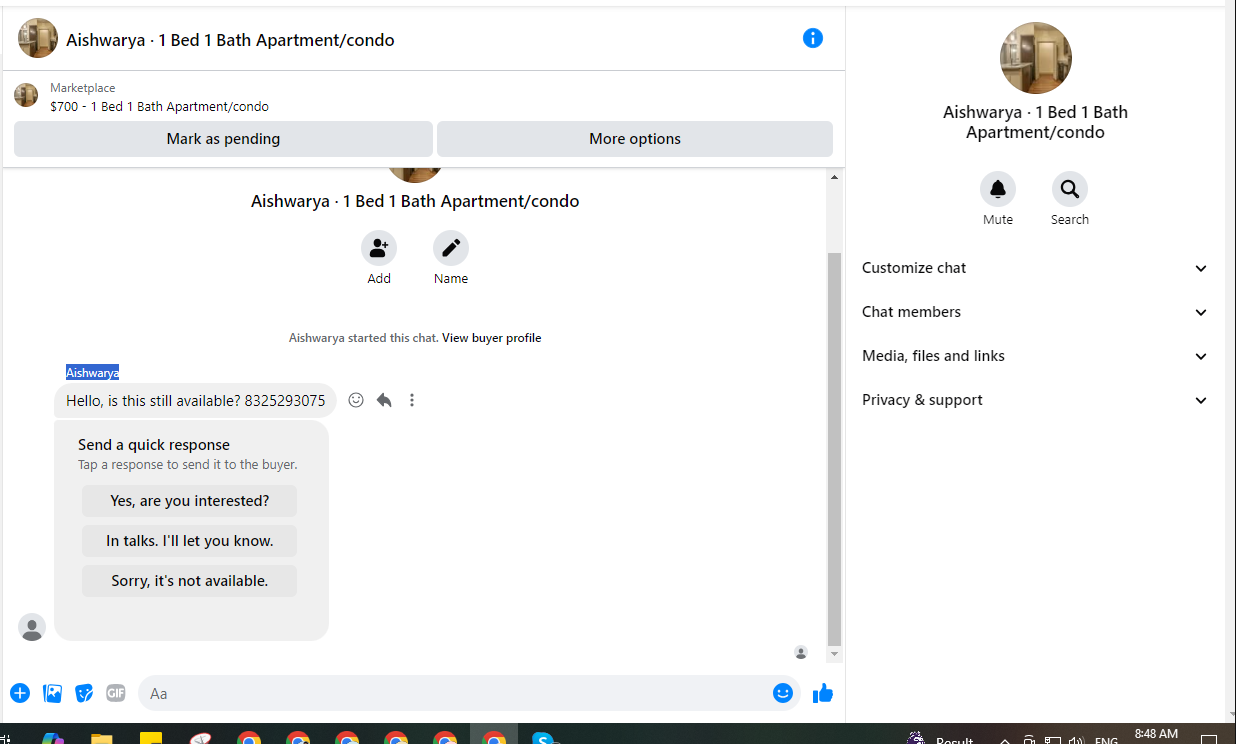Open the View buyer profile link

tap(492, 338)
